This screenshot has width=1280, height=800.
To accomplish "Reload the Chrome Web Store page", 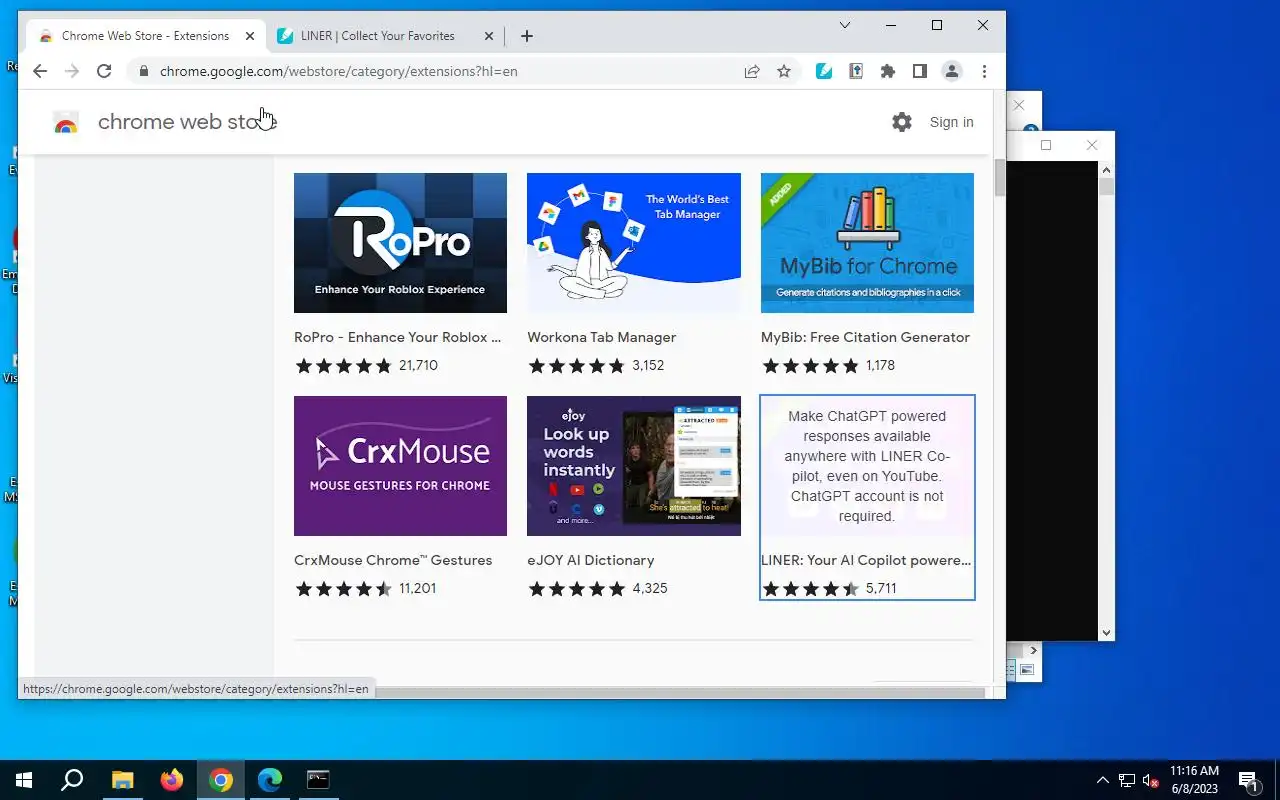I will click(104, 71).
